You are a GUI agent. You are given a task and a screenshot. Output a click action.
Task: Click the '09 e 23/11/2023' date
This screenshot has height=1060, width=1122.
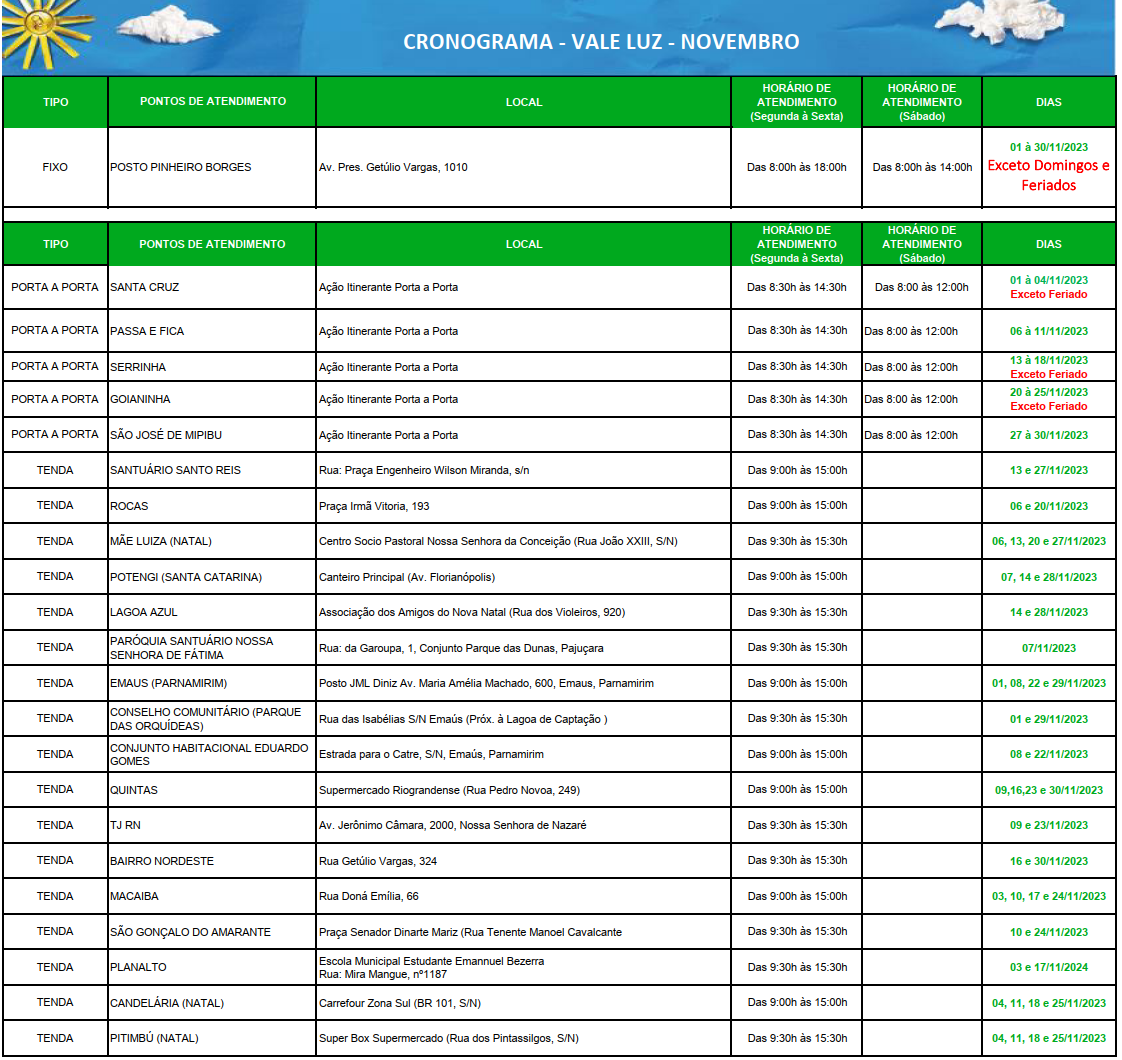coord(1048,825)
